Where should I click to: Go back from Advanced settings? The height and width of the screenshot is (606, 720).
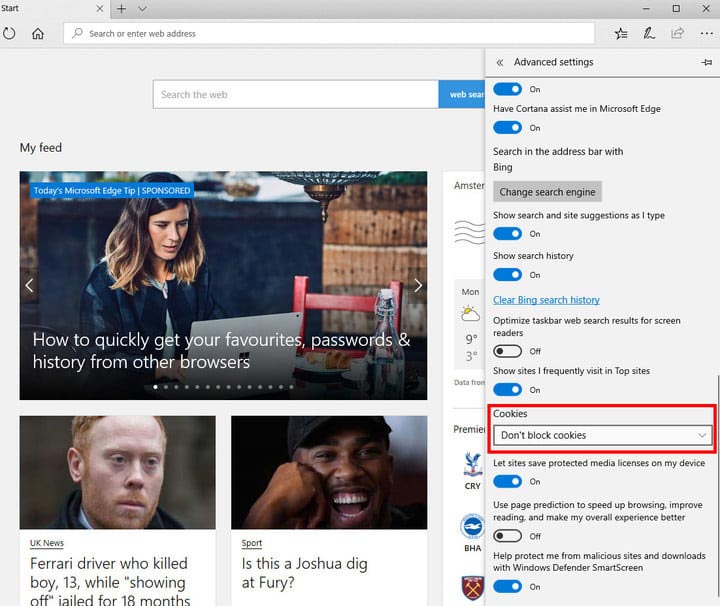coord(500,62)
